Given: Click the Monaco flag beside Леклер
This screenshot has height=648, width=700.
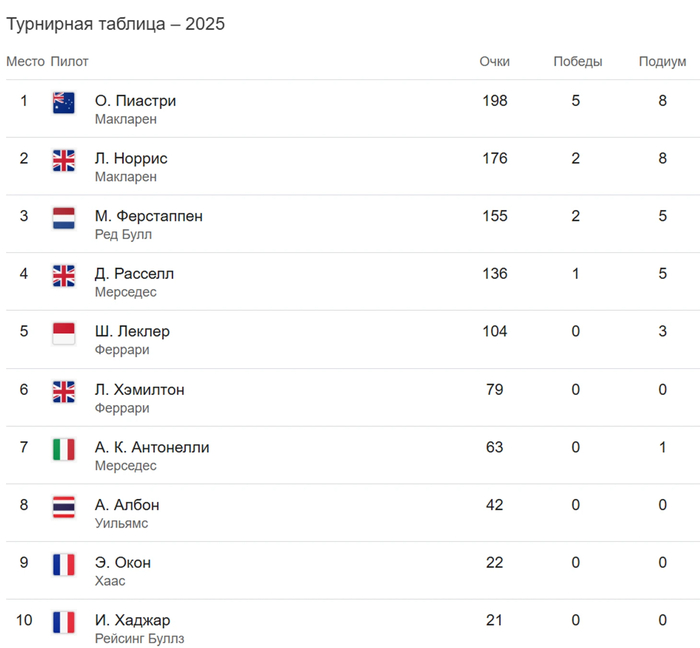Looking at the screenshot, I should pos(64,333).
